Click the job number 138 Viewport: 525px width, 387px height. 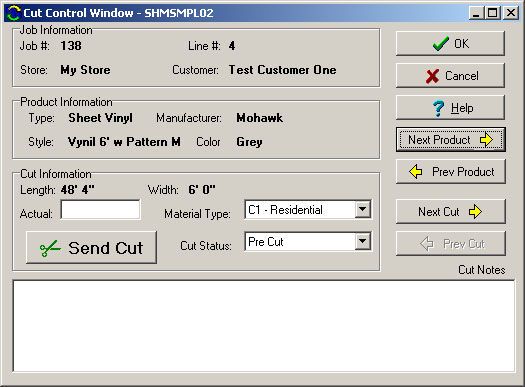(x=71, y=46)
